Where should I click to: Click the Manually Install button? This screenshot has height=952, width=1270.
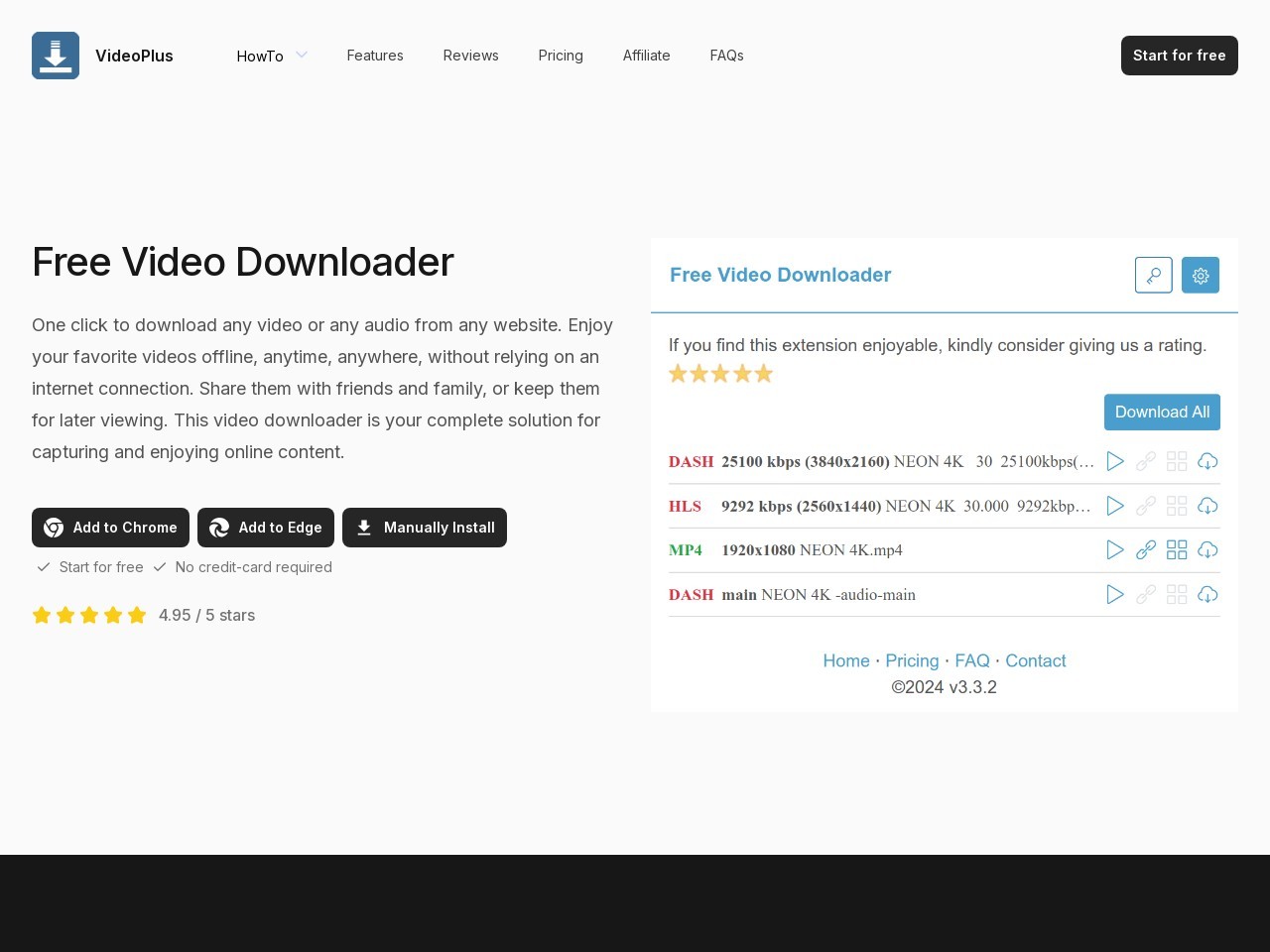point(425,528)
